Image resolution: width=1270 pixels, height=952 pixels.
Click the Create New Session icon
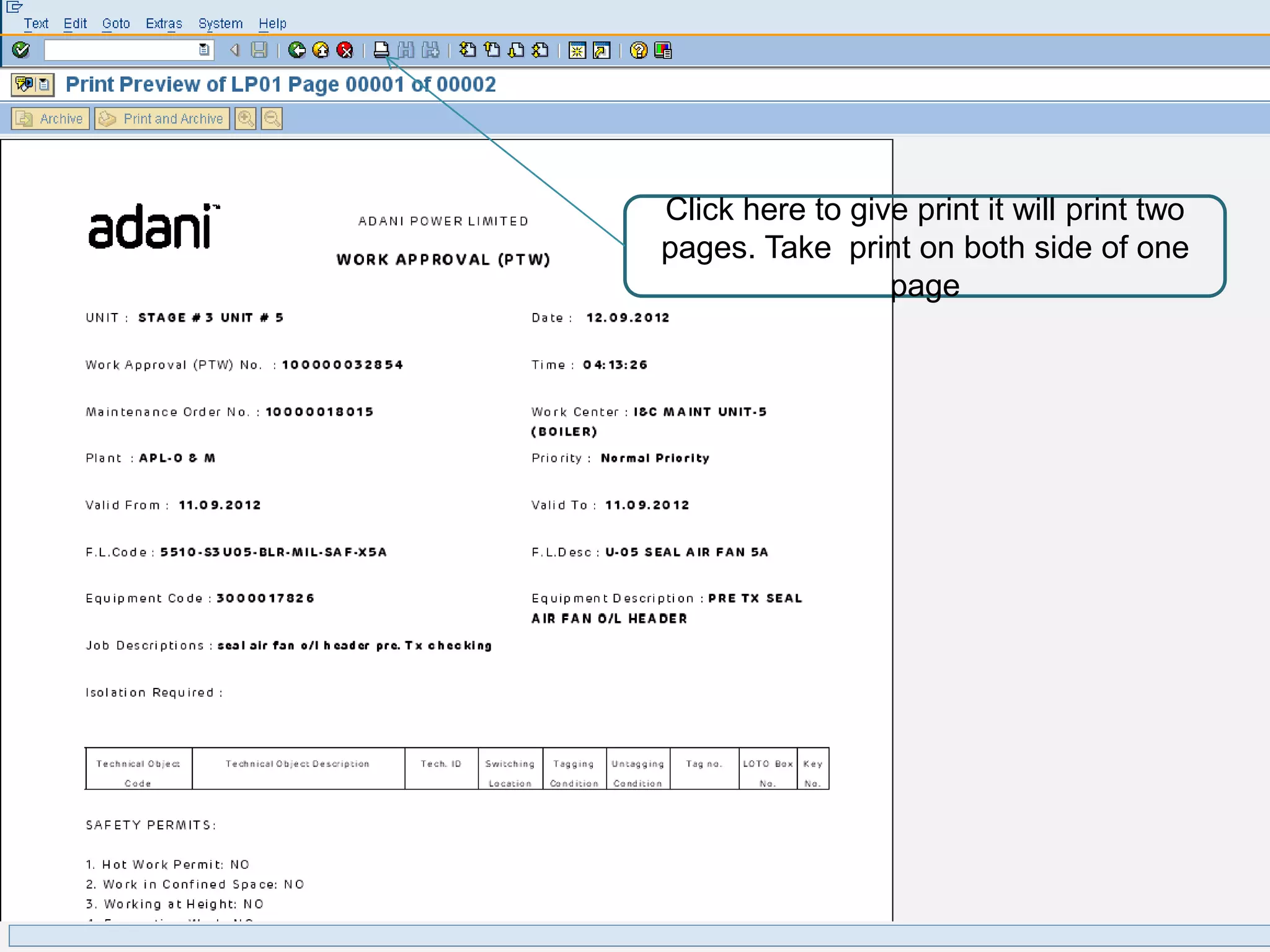(x=577, y=50)
